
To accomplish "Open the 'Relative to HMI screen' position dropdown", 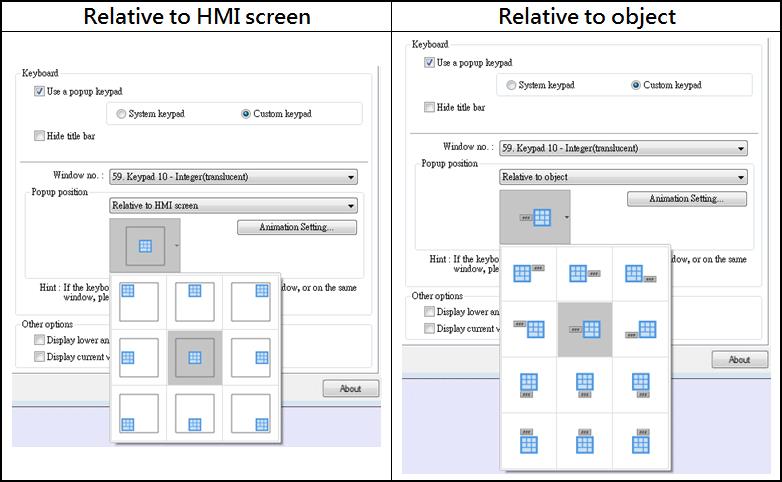I will click(x=233, y=206).
